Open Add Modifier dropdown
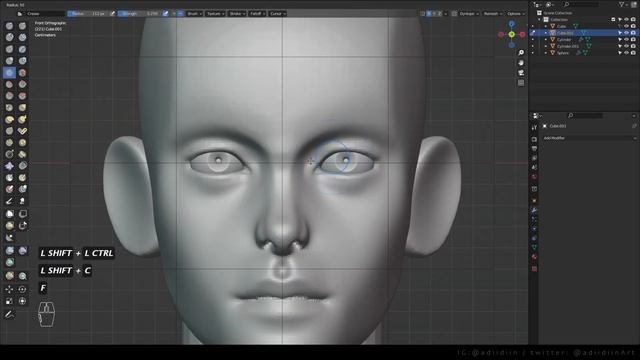The width and height of the screenshot is (640, 360). coord(589,138)
